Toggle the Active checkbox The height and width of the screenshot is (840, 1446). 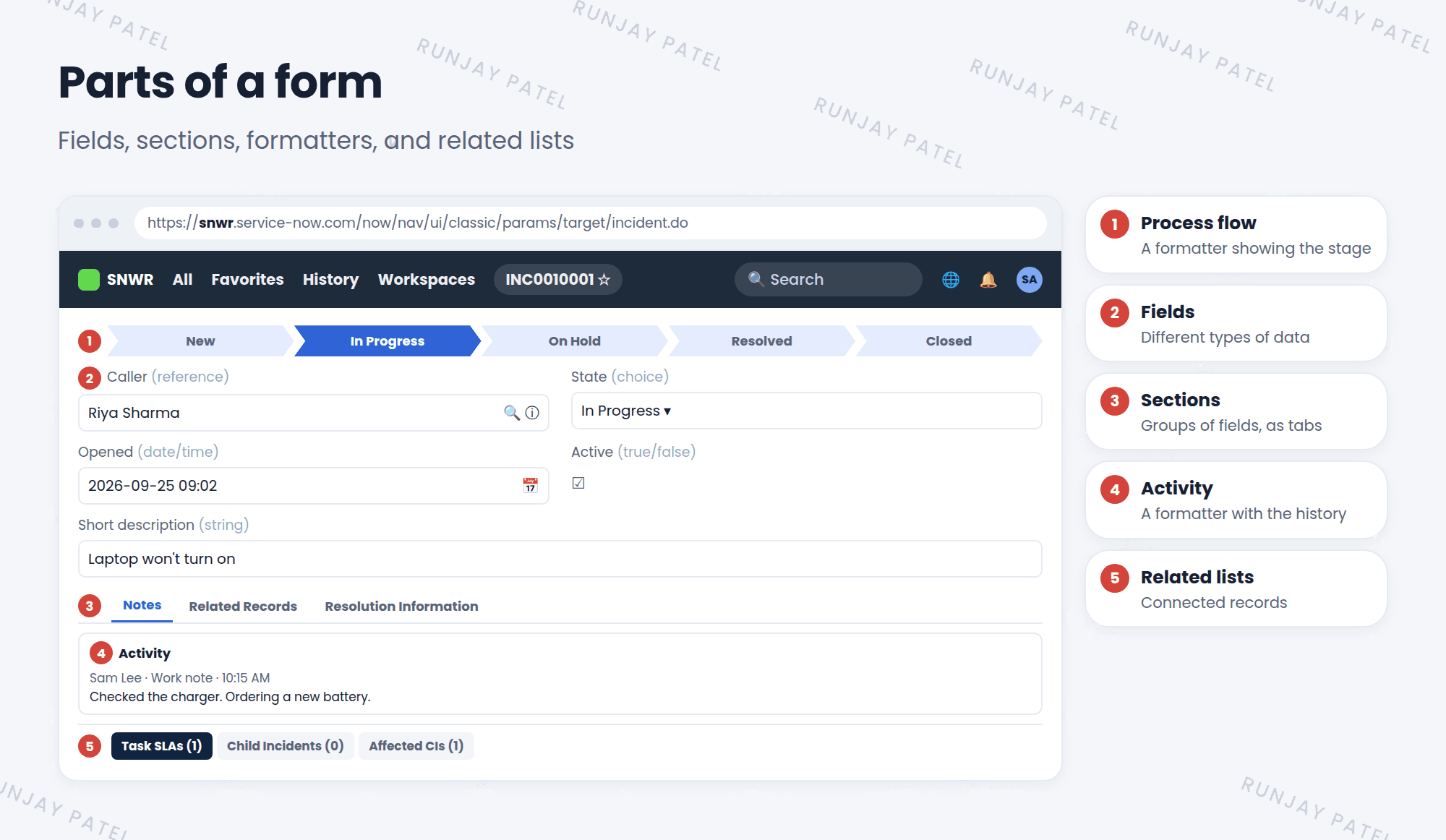(578, 483)
